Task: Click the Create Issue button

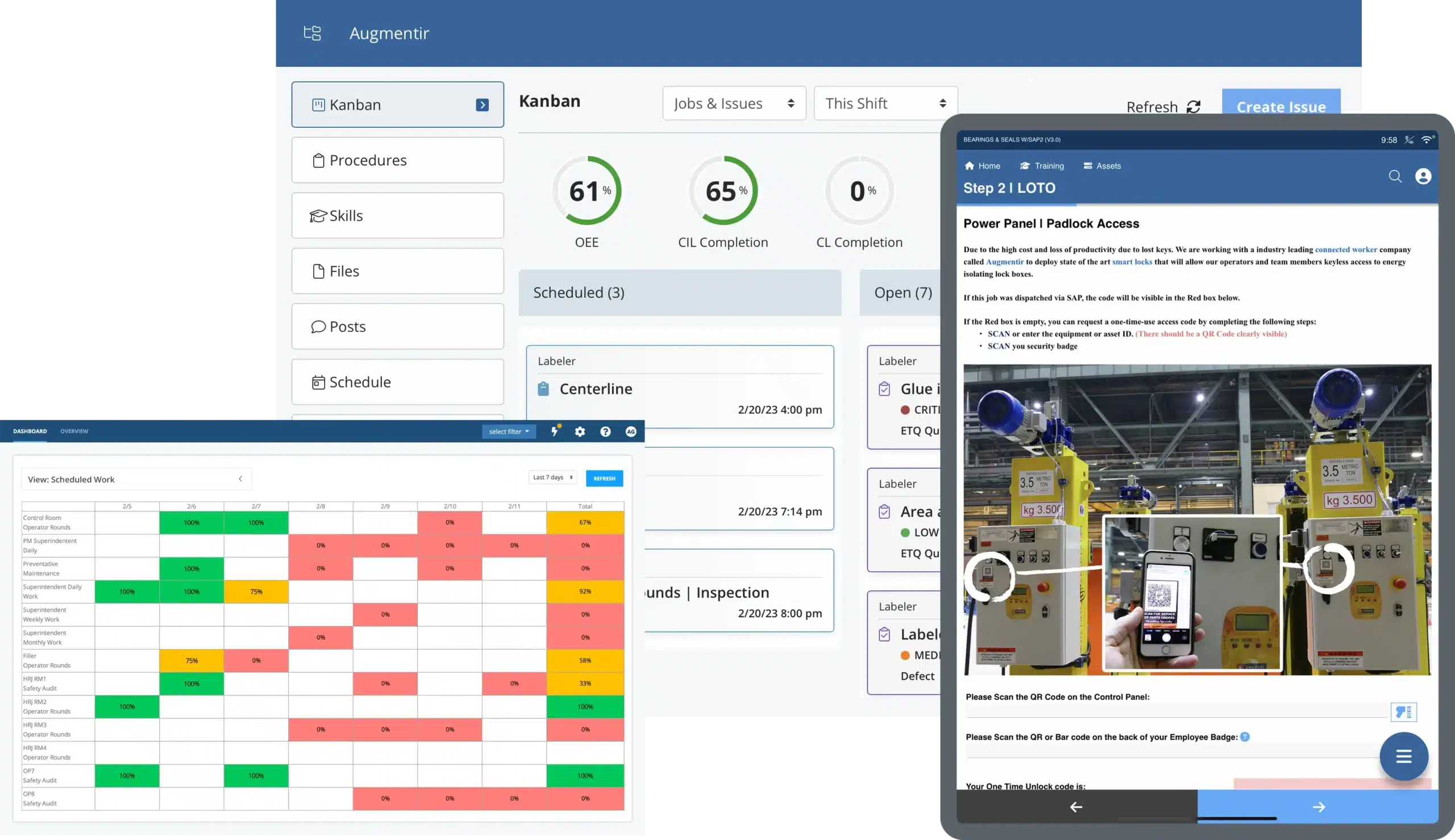Action: [x=1281, y=107]
